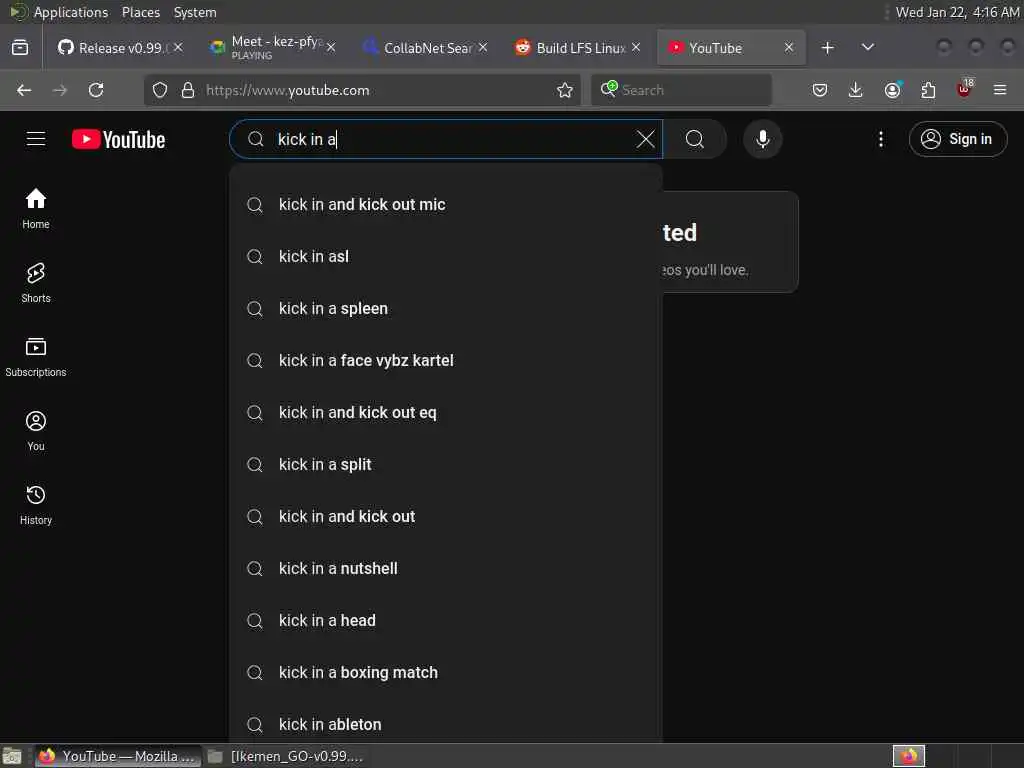1024x768 pixels.
Task: Select suggestion kick in a spleen
Action: tap(445, 308)
